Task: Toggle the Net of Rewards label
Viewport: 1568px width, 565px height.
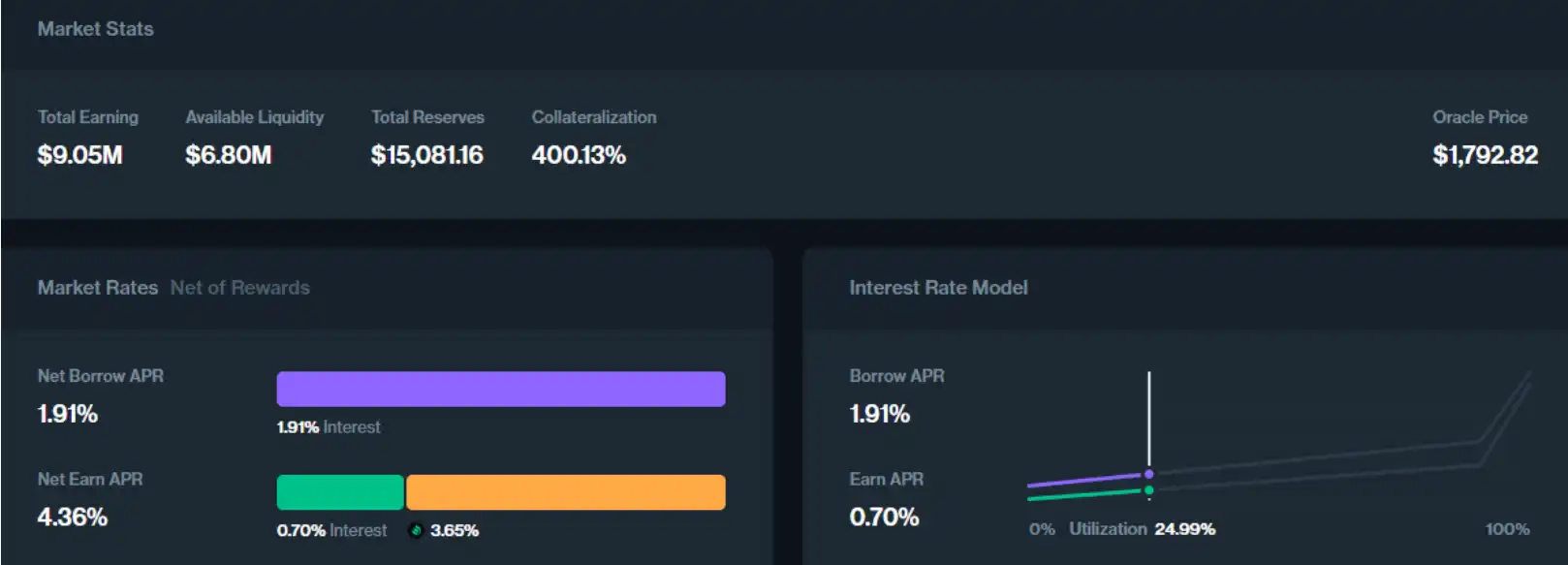Action: click(240, 288)
